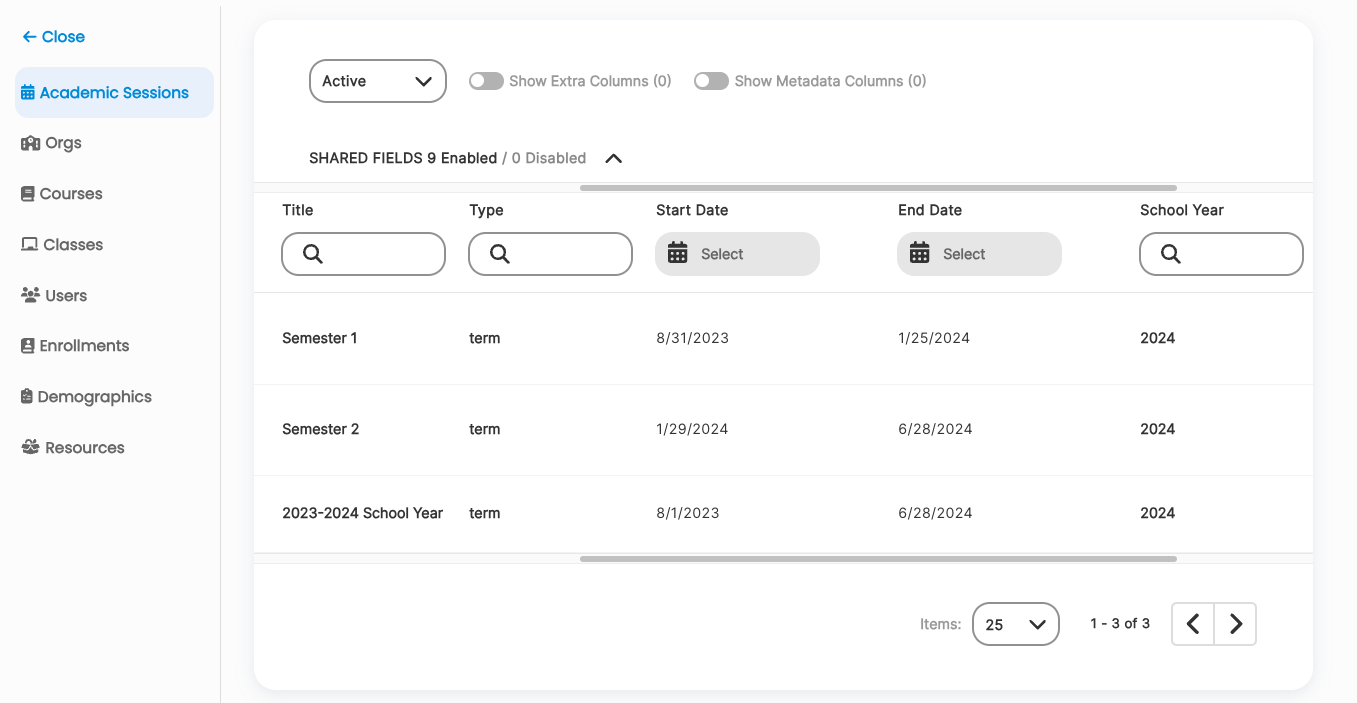Toggle the End Date Select picker

(x=978, y=253)
